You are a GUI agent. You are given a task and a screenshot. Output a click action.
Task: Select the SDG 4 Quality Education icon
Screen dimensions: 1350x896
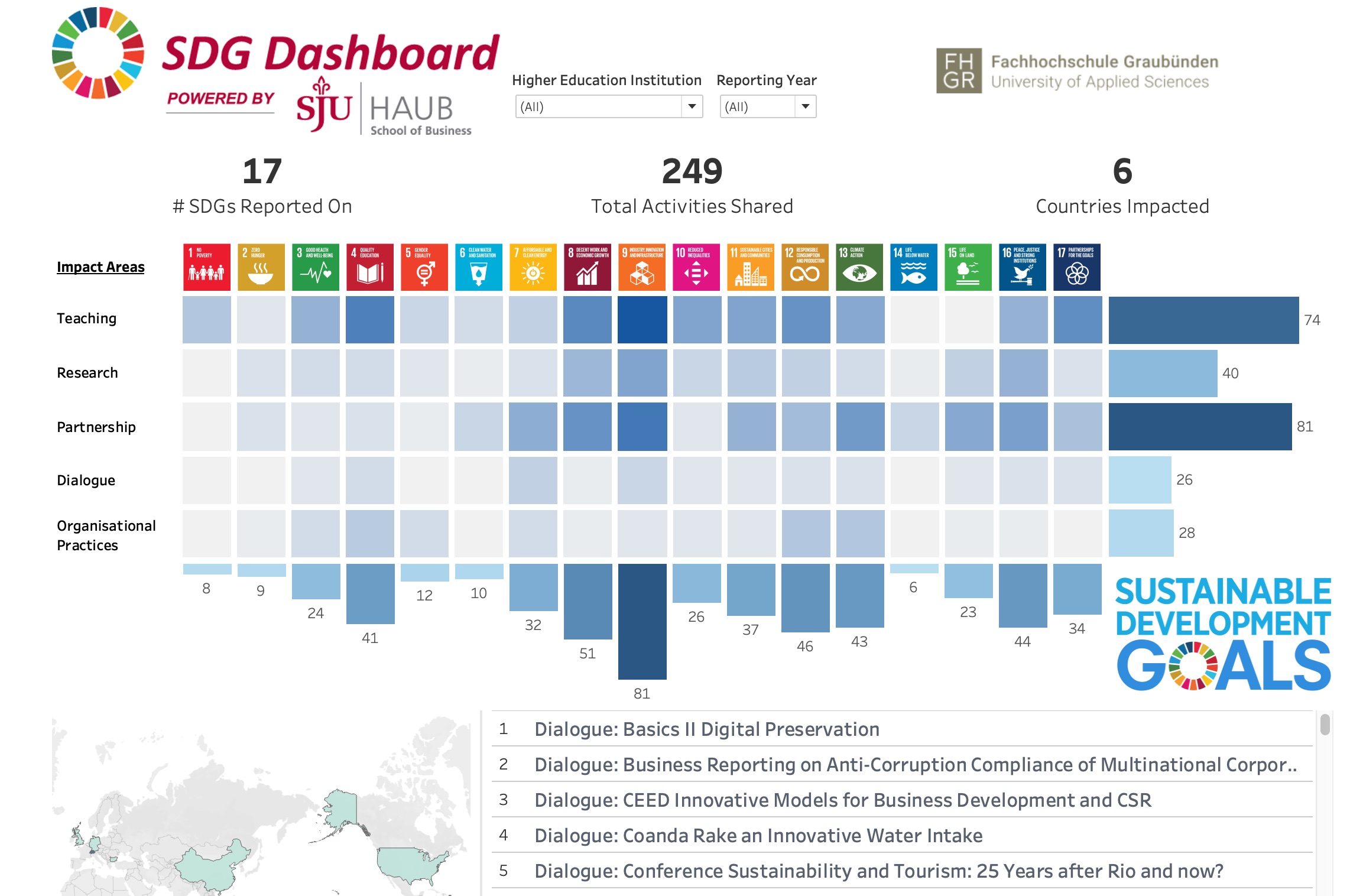click(x=369, y=267)
